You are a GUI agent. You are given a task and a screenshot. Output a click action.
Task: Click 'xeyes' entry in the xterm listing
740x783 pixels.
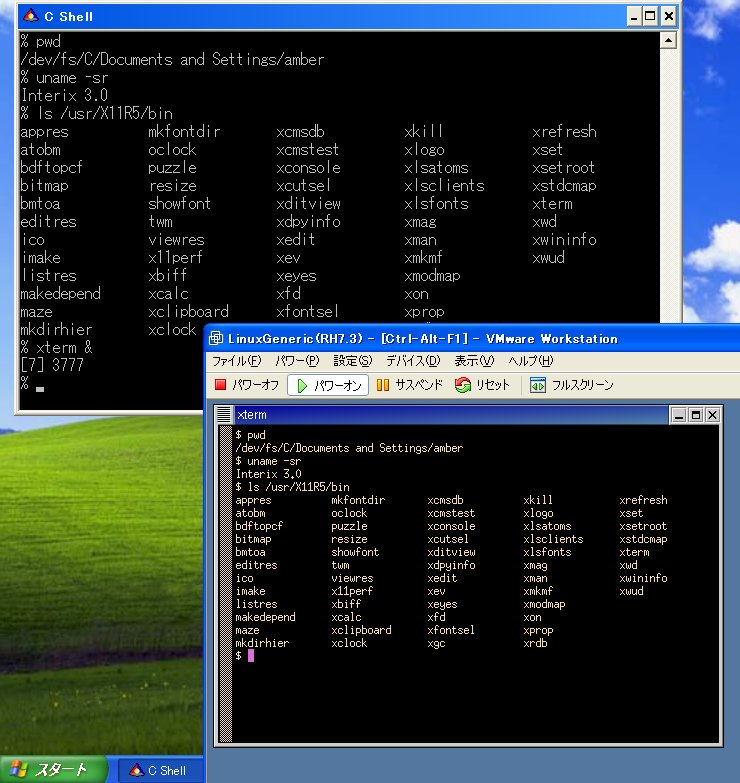442,604
